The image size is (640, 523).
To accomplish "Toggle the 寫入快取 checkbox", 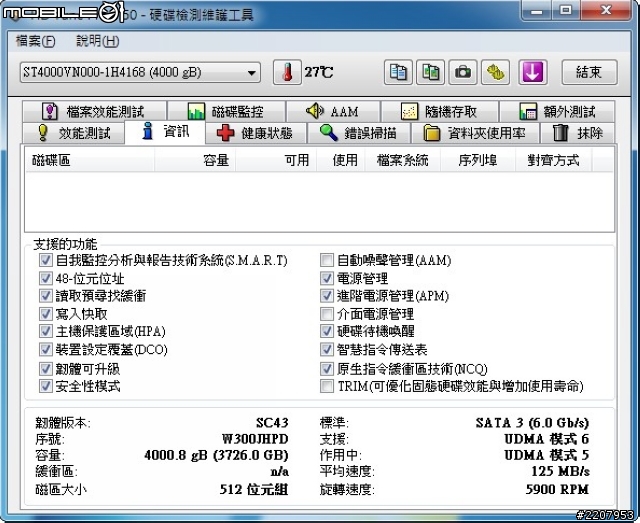I will coord(45,314).
